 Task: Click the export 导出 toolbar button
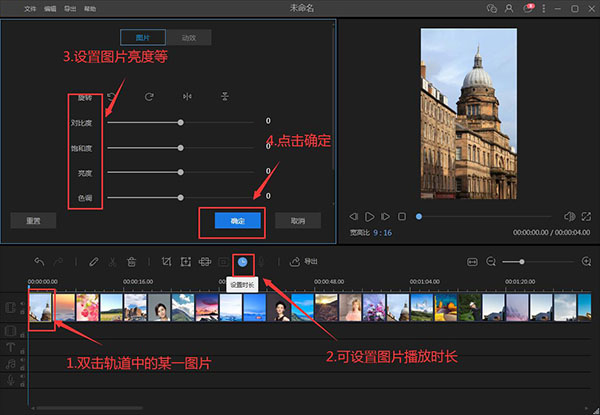pos(303,262)
